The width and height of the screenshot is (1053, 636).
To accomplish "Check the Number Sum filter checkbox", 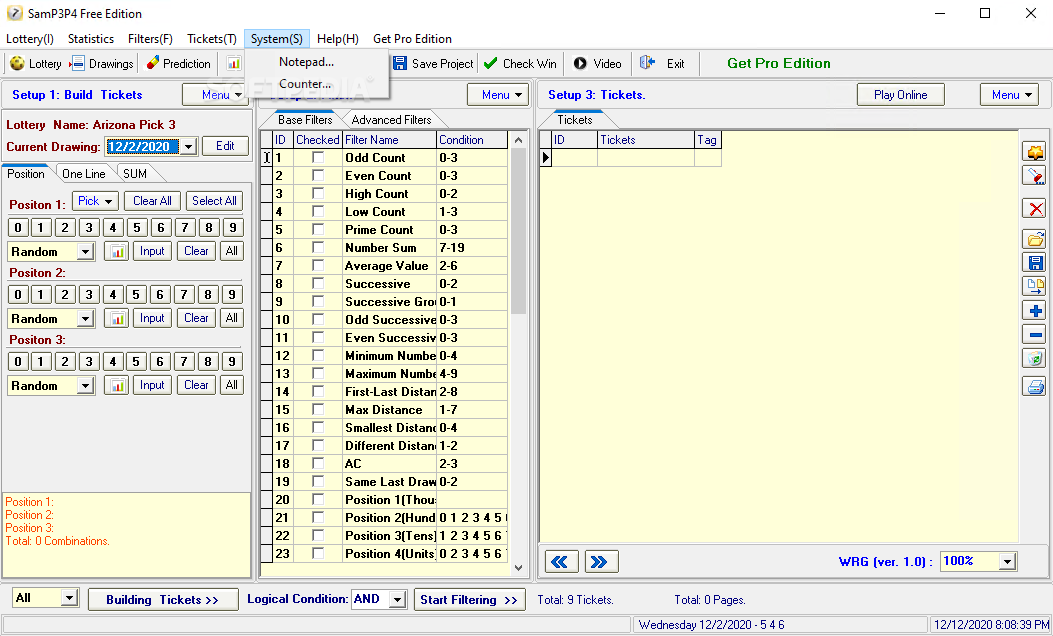I will pos(318,248).
